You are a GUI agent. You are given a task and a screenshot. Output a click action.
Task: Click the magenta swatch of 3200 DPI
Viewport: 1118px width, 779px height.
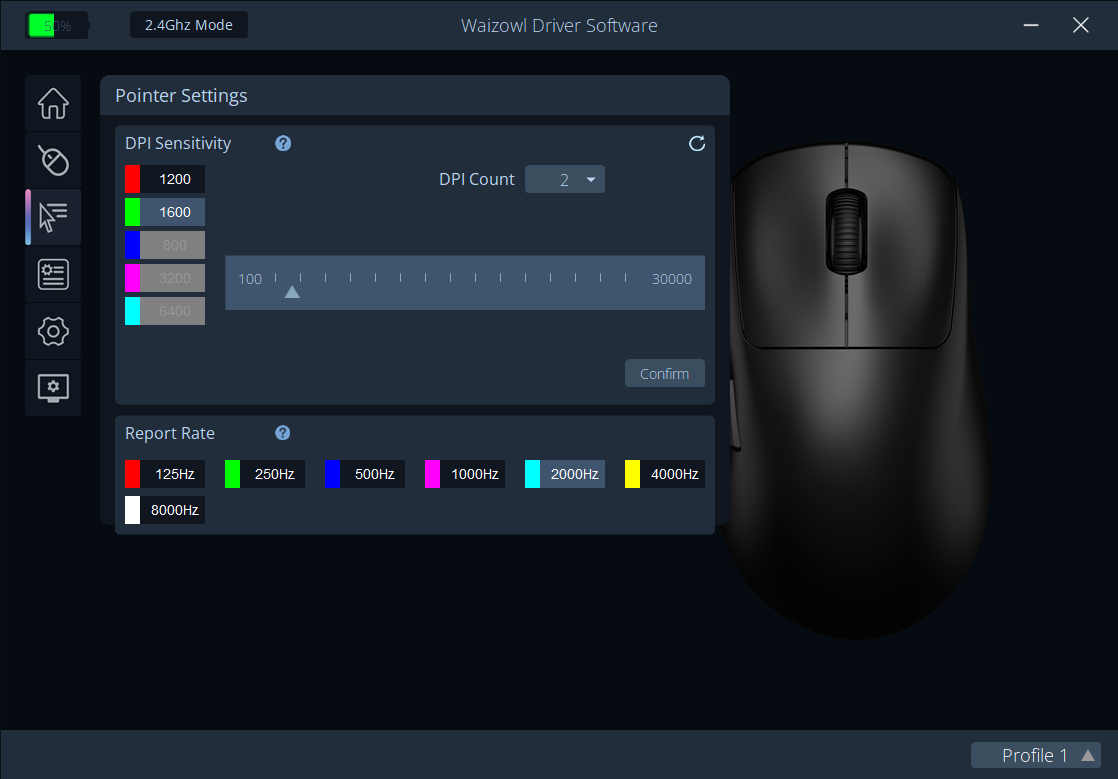pyautogui.click(x=133, y=278)
